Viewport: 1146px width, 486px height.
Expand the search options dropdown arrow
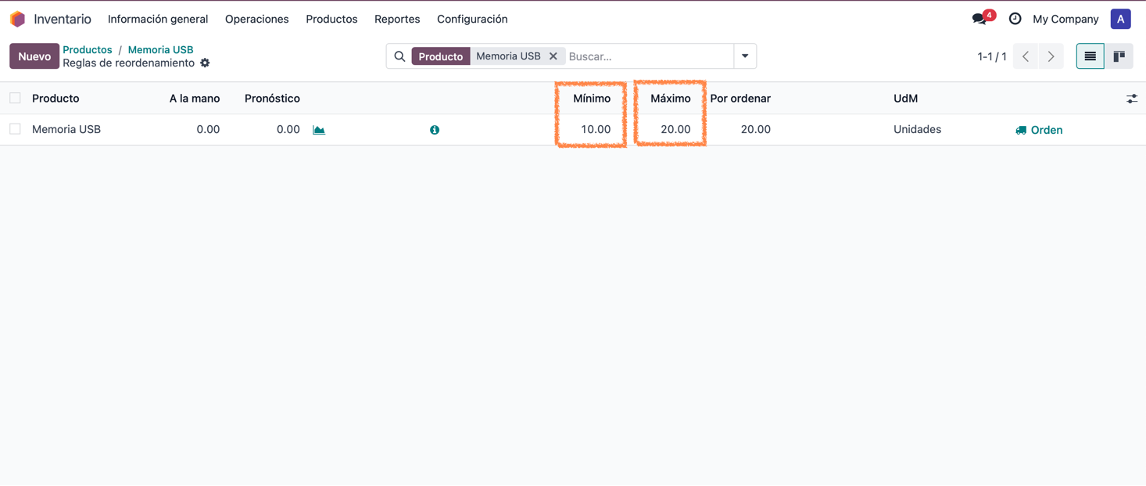[x=745, y=56]
